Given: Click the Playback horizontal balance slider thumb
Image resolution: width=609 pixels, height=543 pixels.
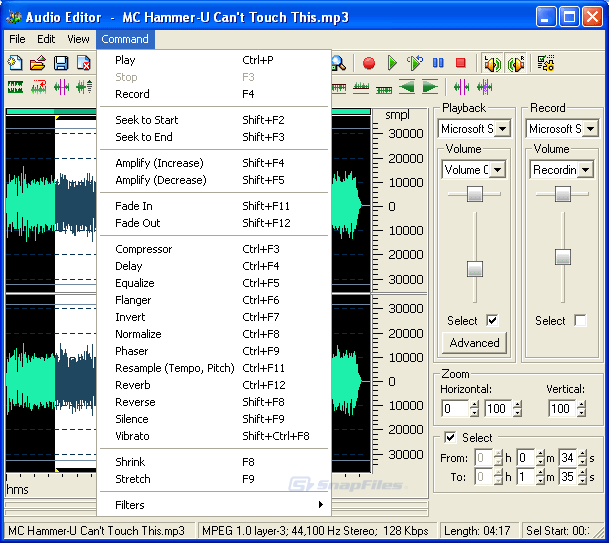Looking at the screenshot, I should coord(474,194).
